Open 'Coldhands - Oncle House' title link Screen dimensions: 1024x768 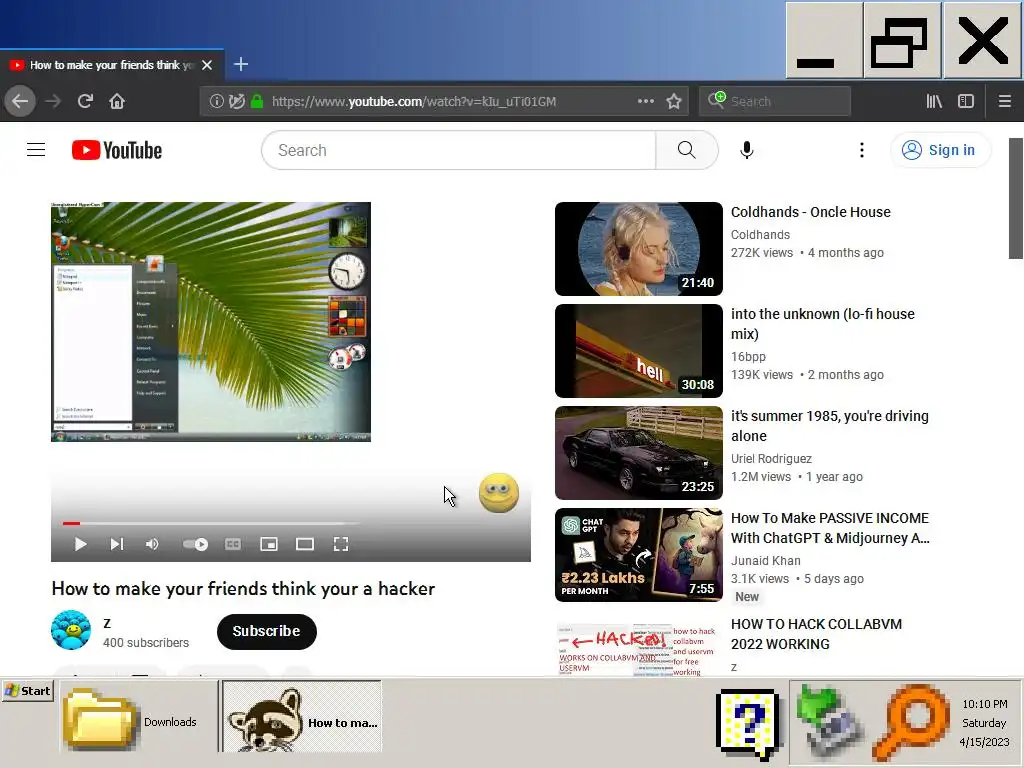(810, 212)
